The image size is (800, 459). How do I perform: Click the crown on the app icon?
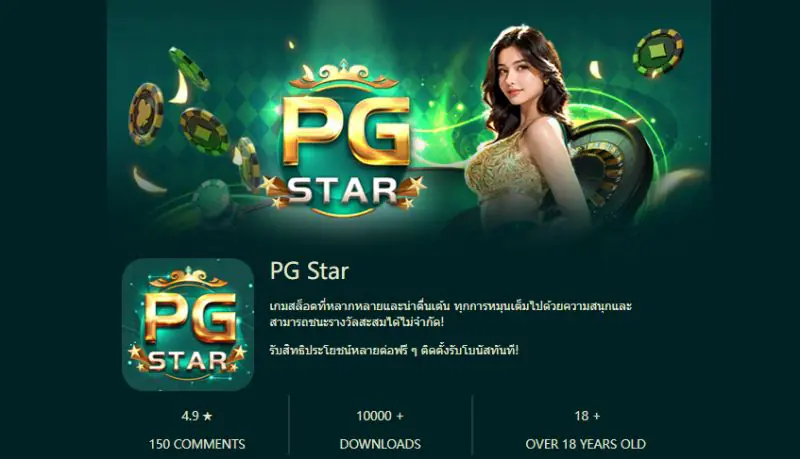pyautogui.click(x=188, y=279)
